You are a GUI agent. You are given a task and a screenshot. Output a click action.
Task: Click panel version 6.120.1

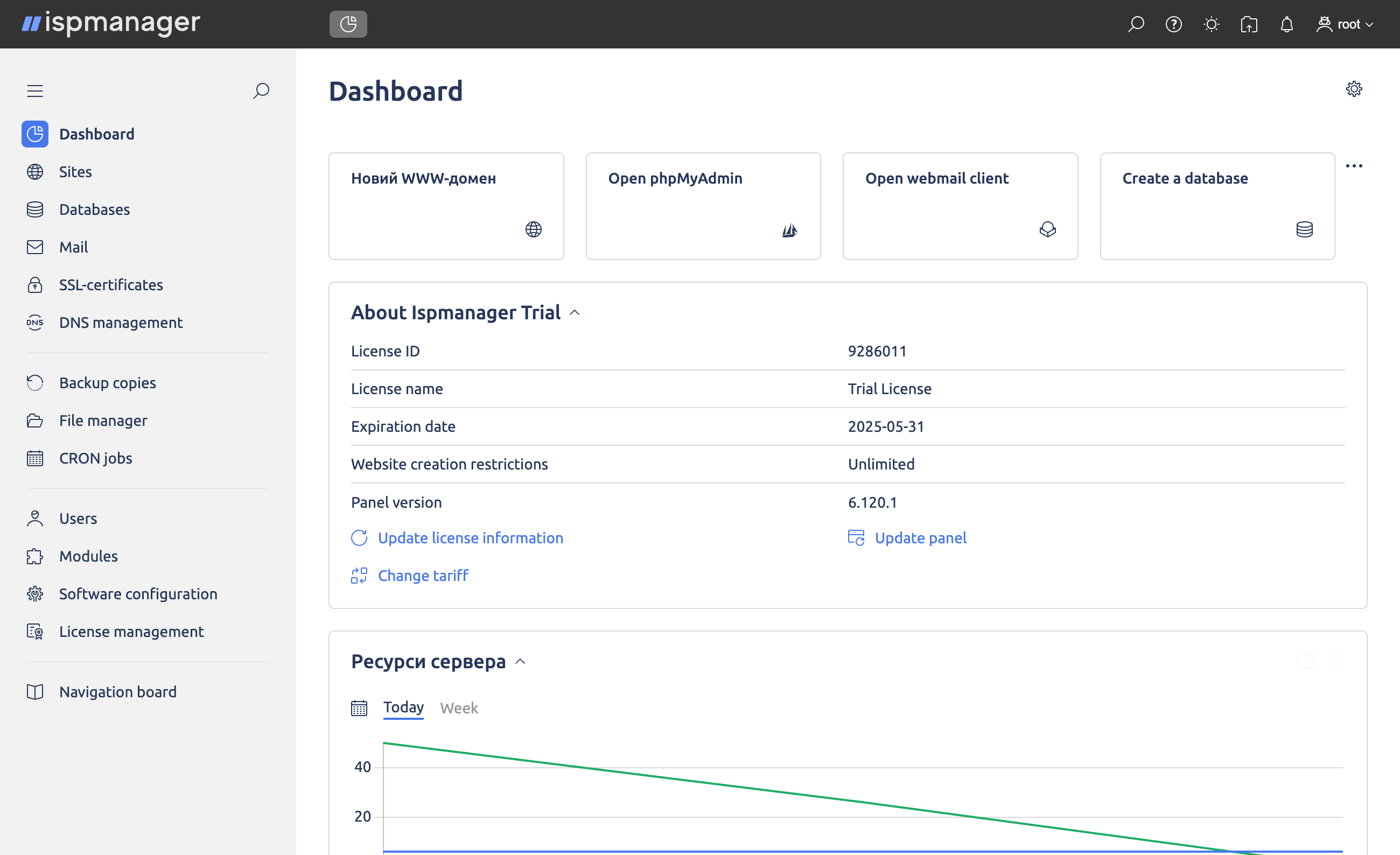[872, 502]
